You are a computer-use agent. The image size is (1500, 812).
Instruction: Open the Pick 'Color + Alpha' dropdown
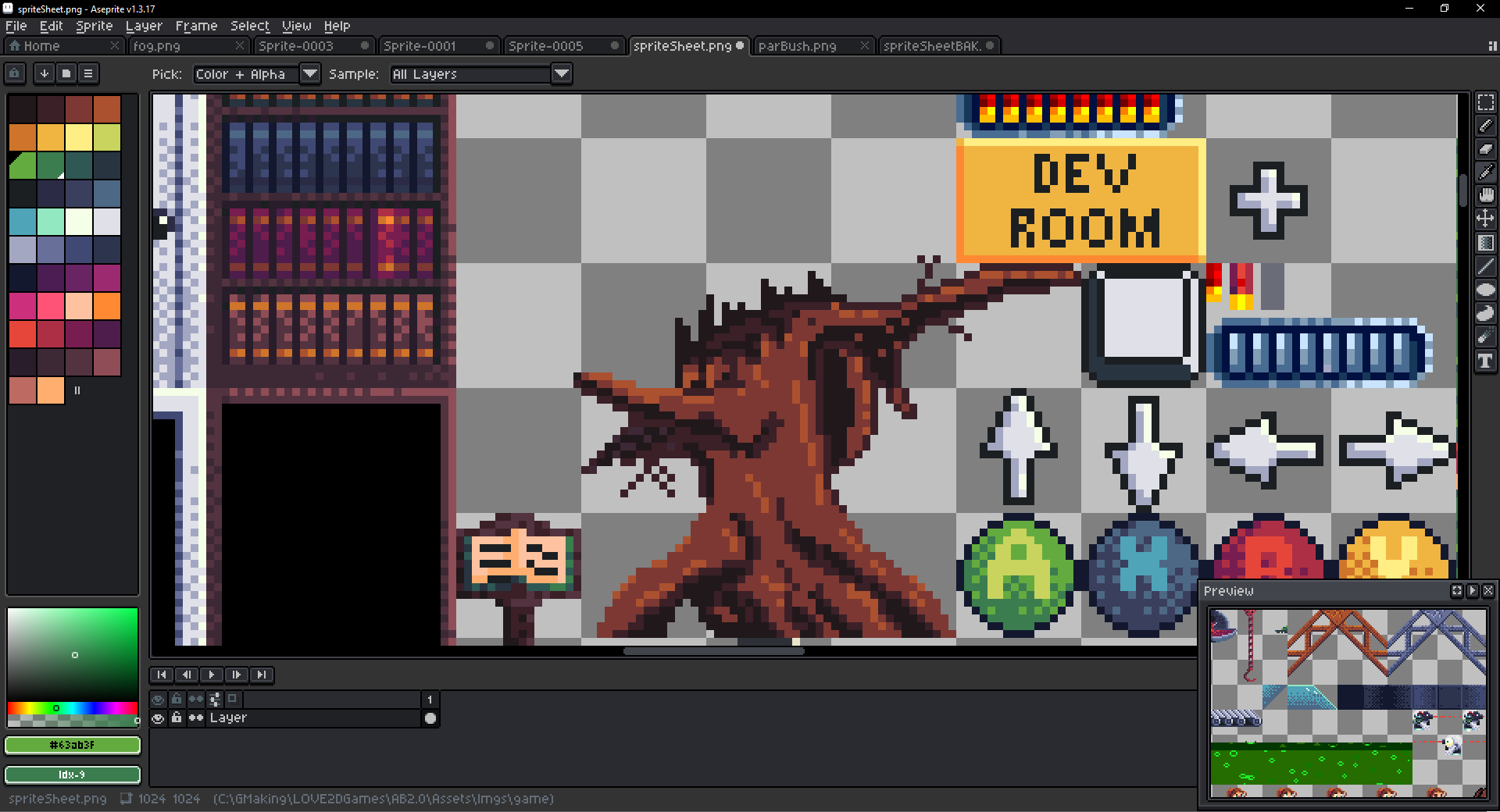pyautogui.click(x=310, y=74)
